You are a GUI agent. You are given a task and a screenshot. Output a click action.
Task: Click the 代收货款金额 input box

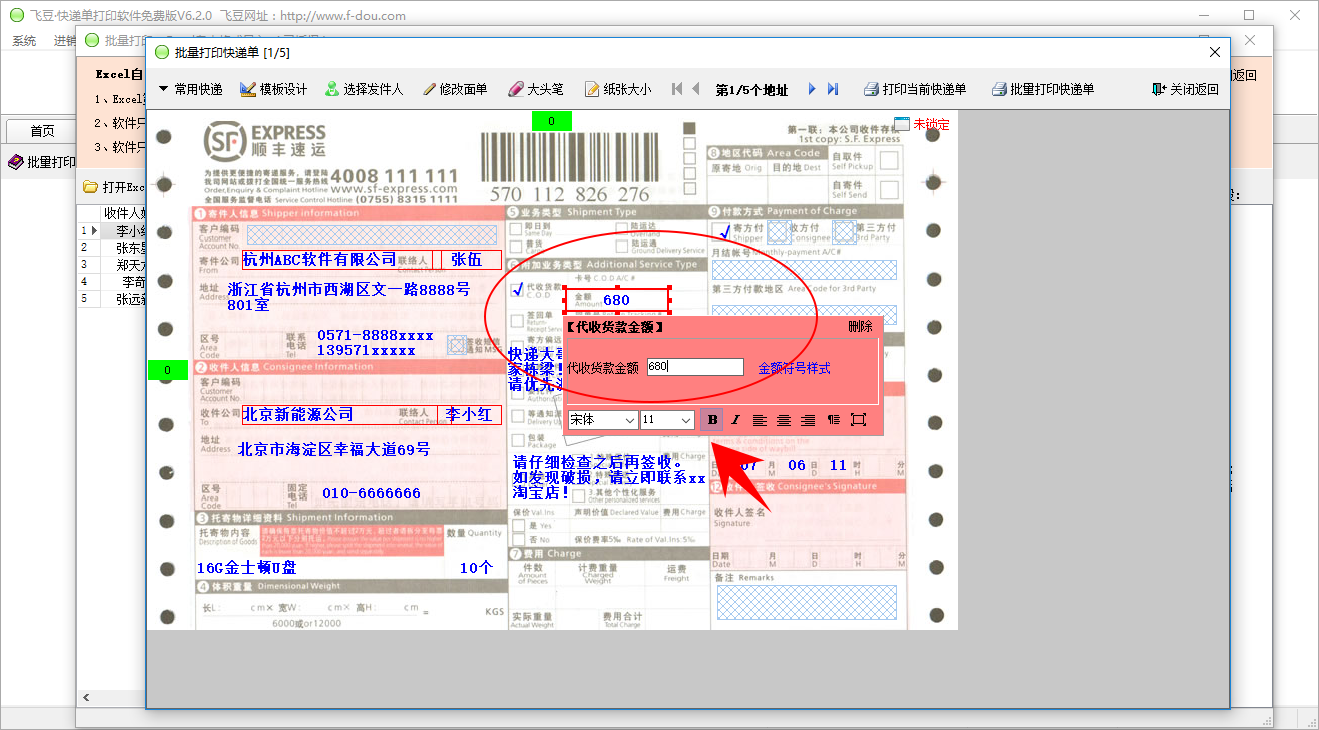point(695,367)
